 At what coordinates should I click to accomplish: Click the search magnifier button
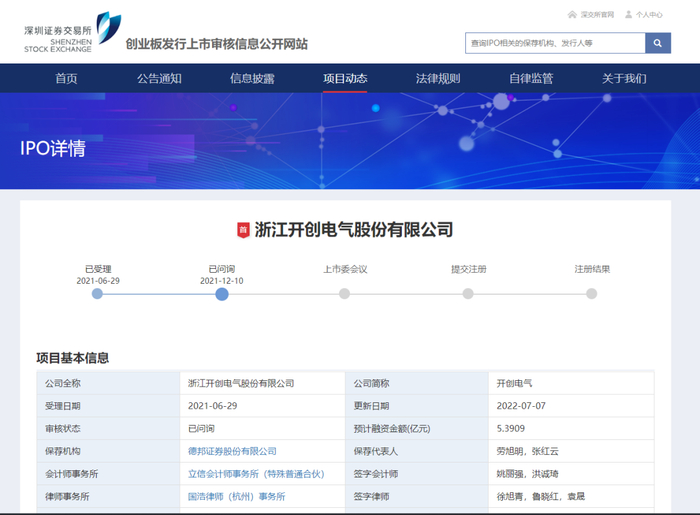click(x=658, y=43)
